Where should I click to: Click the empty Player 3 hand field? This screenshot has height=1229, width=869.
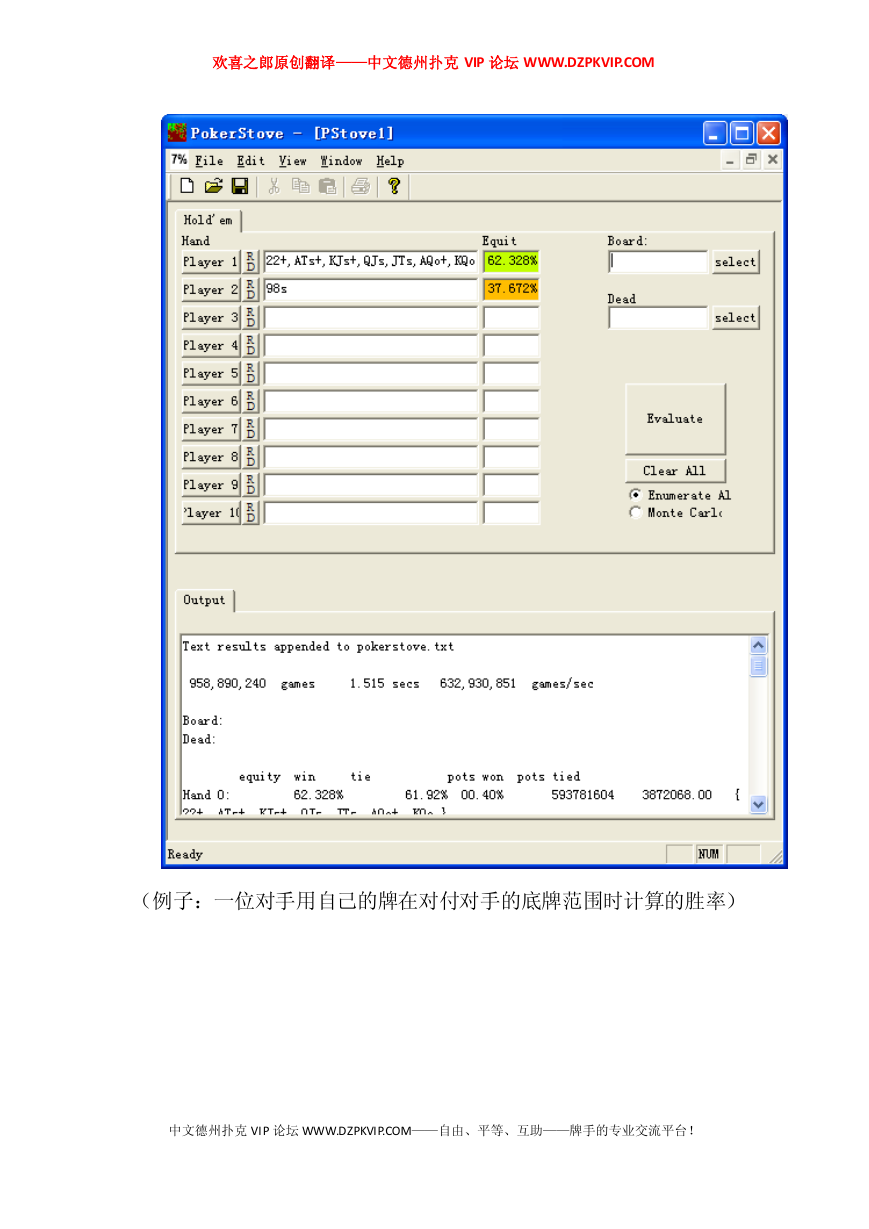[371, 318]
